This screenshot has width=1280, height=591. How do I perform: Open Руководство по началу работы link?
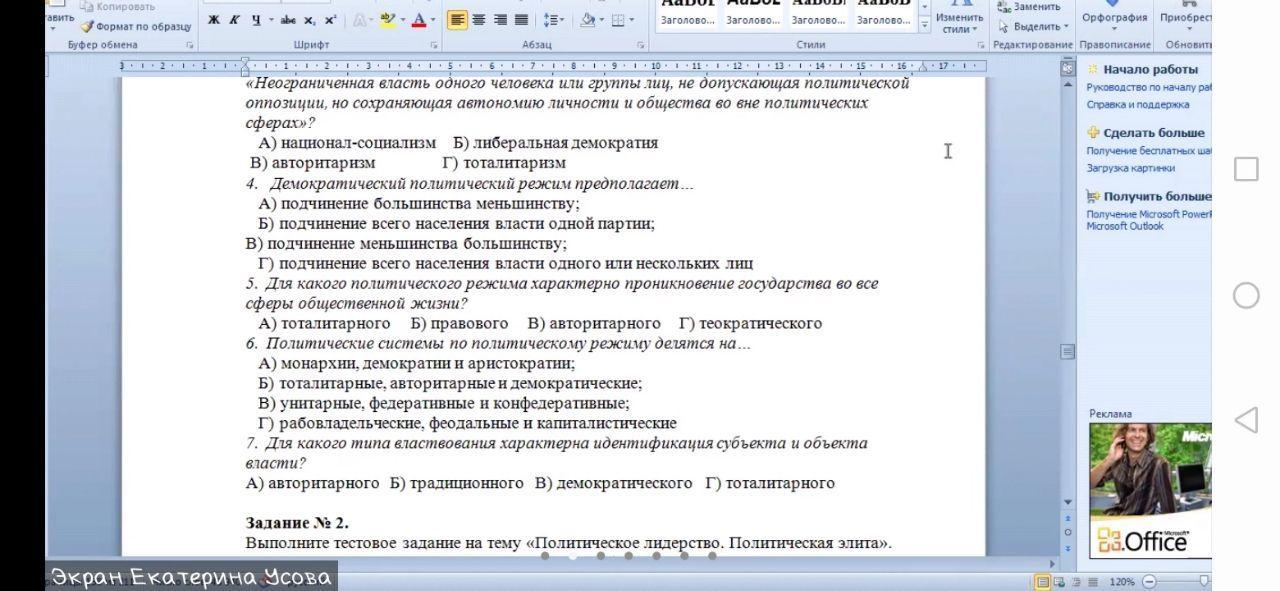[x=1149, y=87]
